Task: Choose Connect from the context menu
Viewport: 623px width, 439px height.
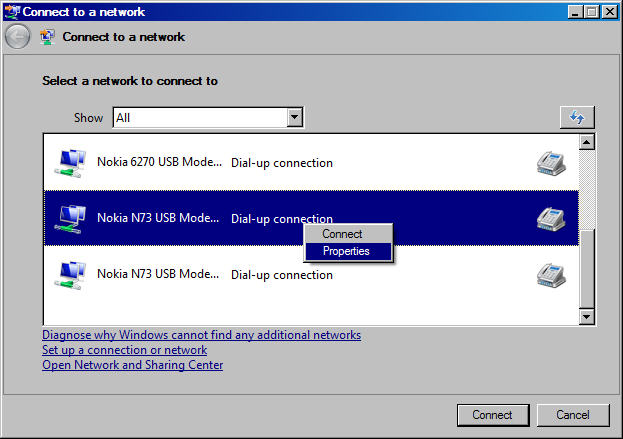Action: pos(342,234)
